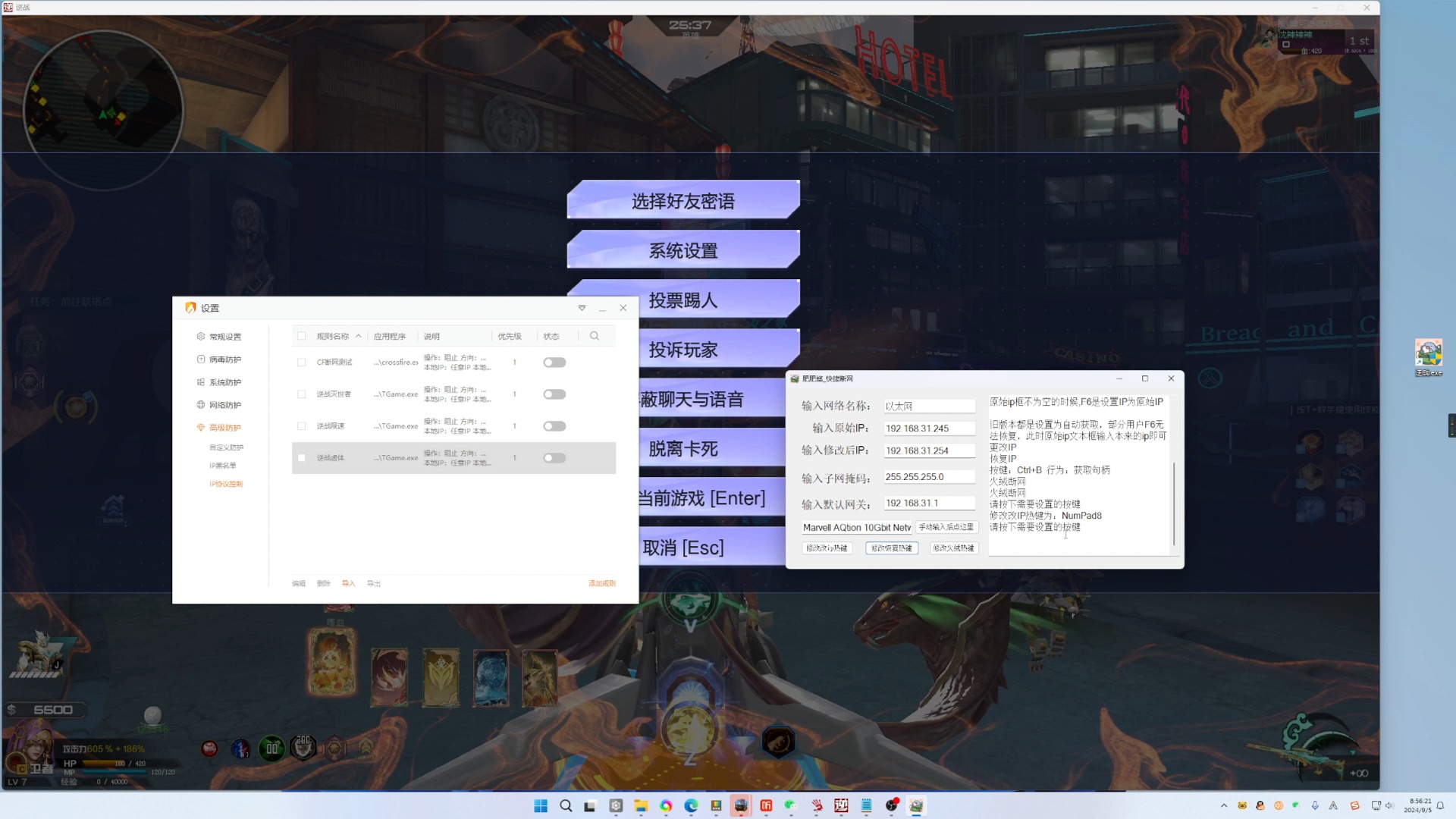The height and width of the screenshot is (819, 1456).
Task: Check the 逆战灭世者 rule checkbox
Action: 302,394
